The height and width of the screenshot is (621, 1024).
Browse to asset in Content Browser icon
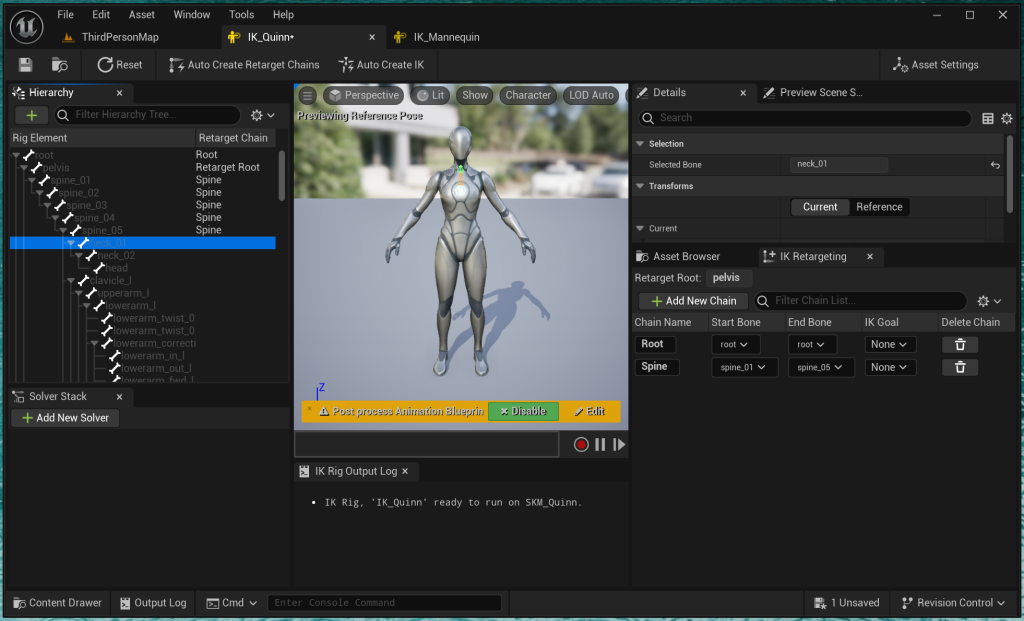tap(59, 65)
